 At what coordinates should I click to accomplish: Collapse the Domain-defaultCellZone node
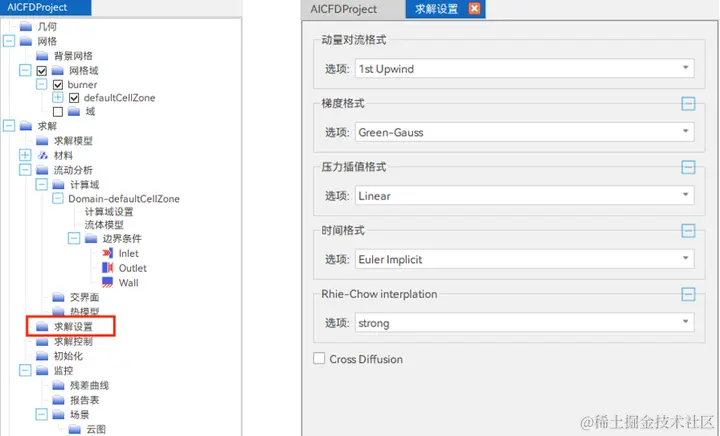click(x=57, y=198)
